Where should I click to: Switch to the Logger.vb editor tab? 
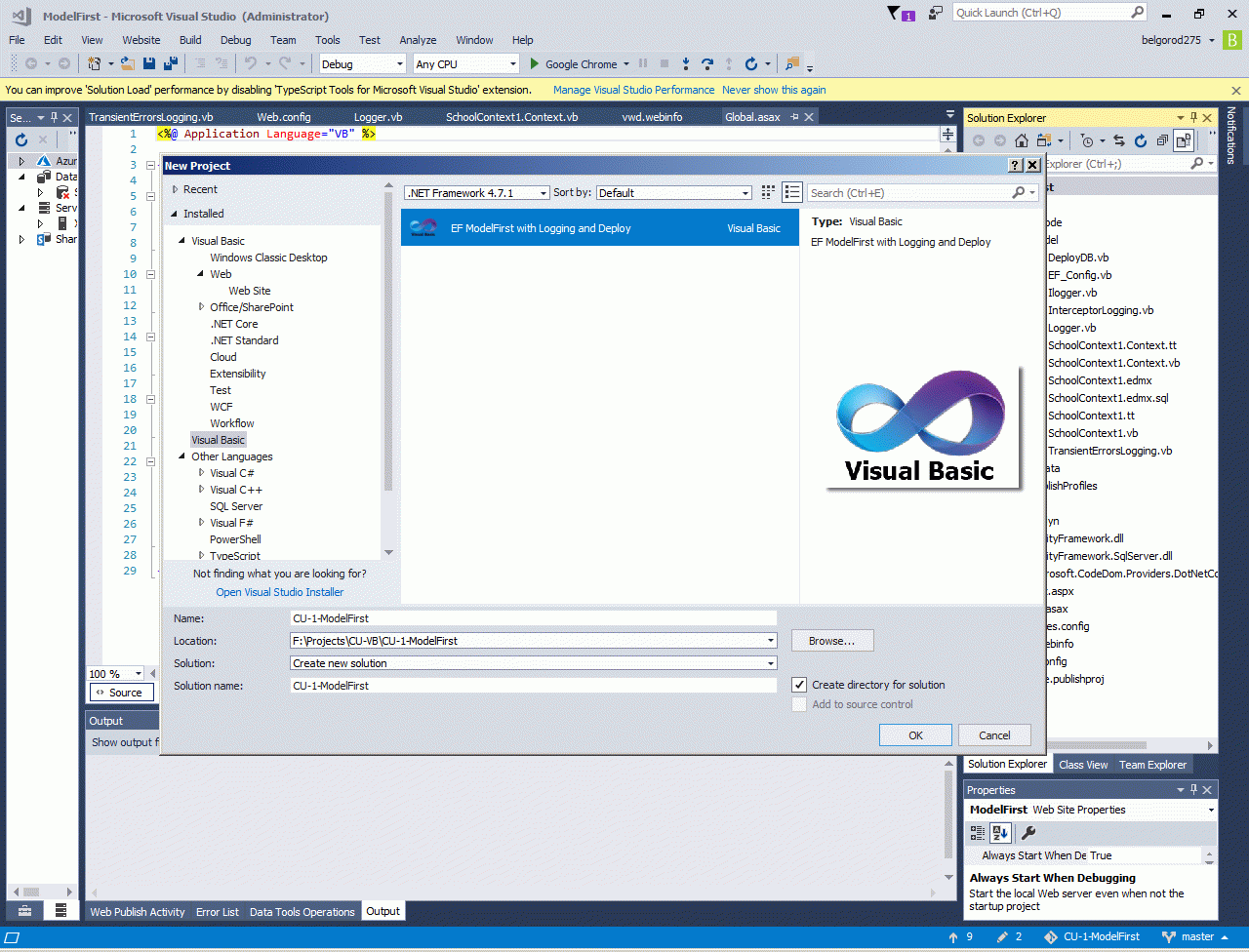[x=378, y=117]
